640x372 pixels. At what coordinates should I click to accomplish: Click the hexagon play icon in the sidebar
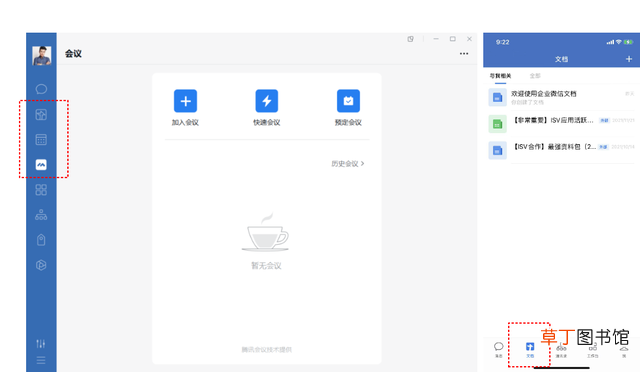pyautogui.click(x=41, y=265)
